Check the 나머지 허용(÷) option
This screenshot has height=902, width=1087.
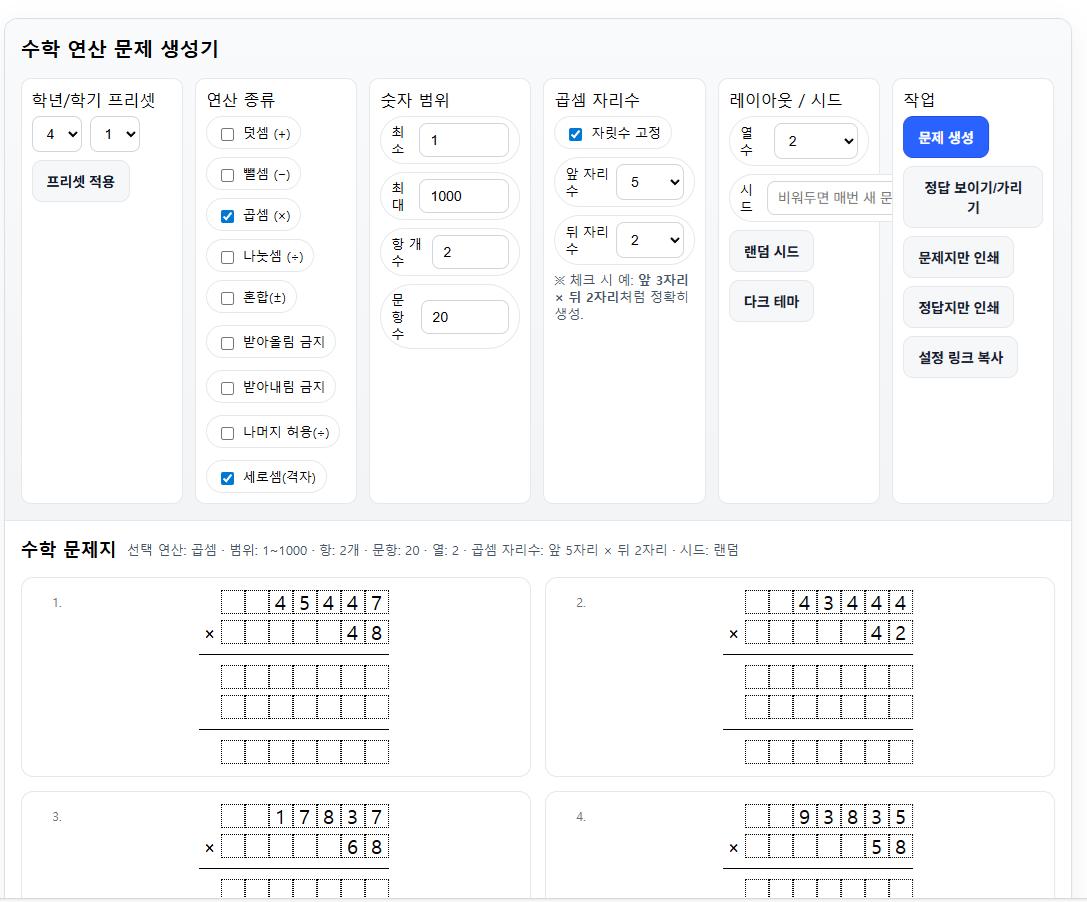[227, 433]
